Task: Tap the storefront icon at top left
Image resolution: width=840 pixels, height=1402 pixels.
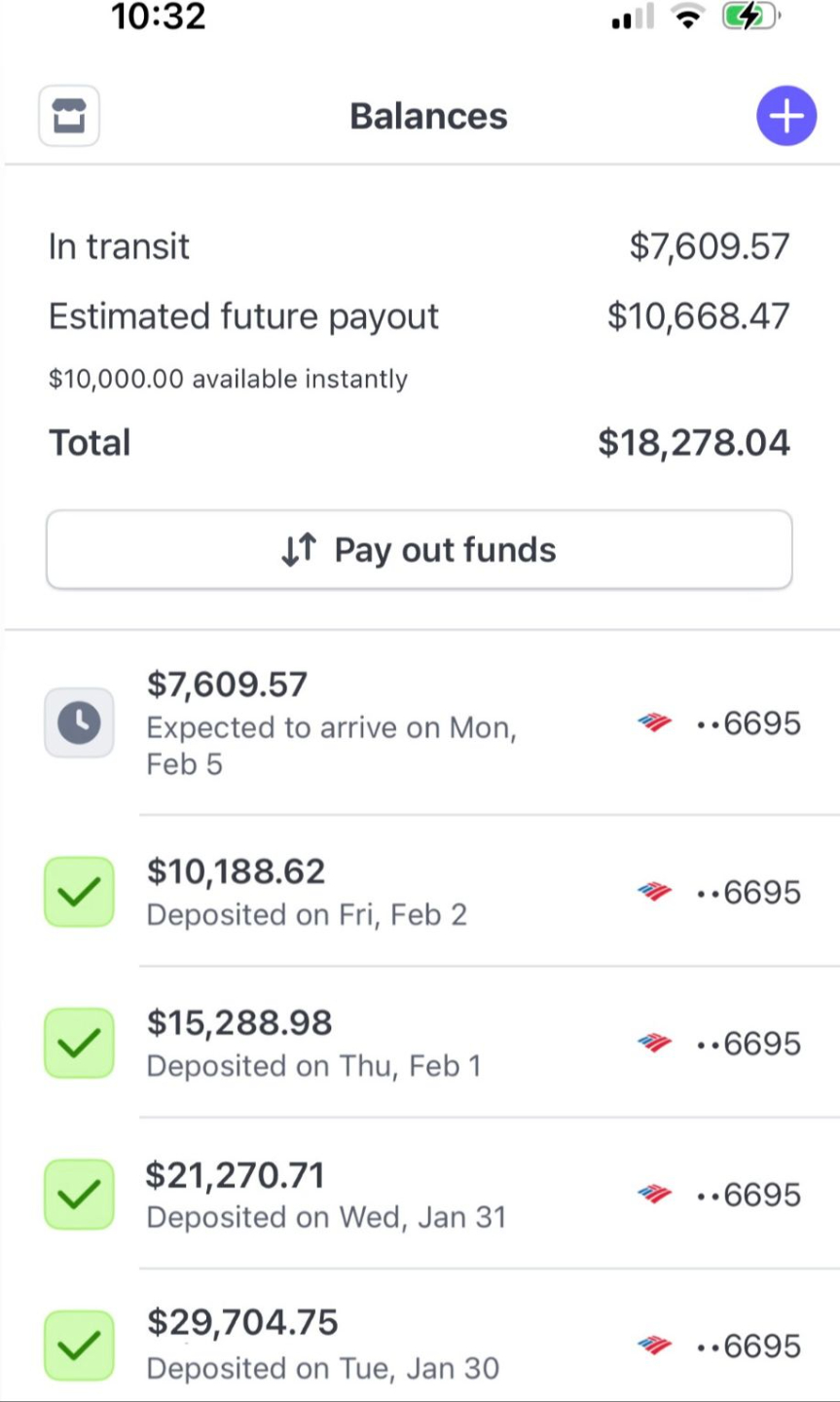Action: coord(68,117)
